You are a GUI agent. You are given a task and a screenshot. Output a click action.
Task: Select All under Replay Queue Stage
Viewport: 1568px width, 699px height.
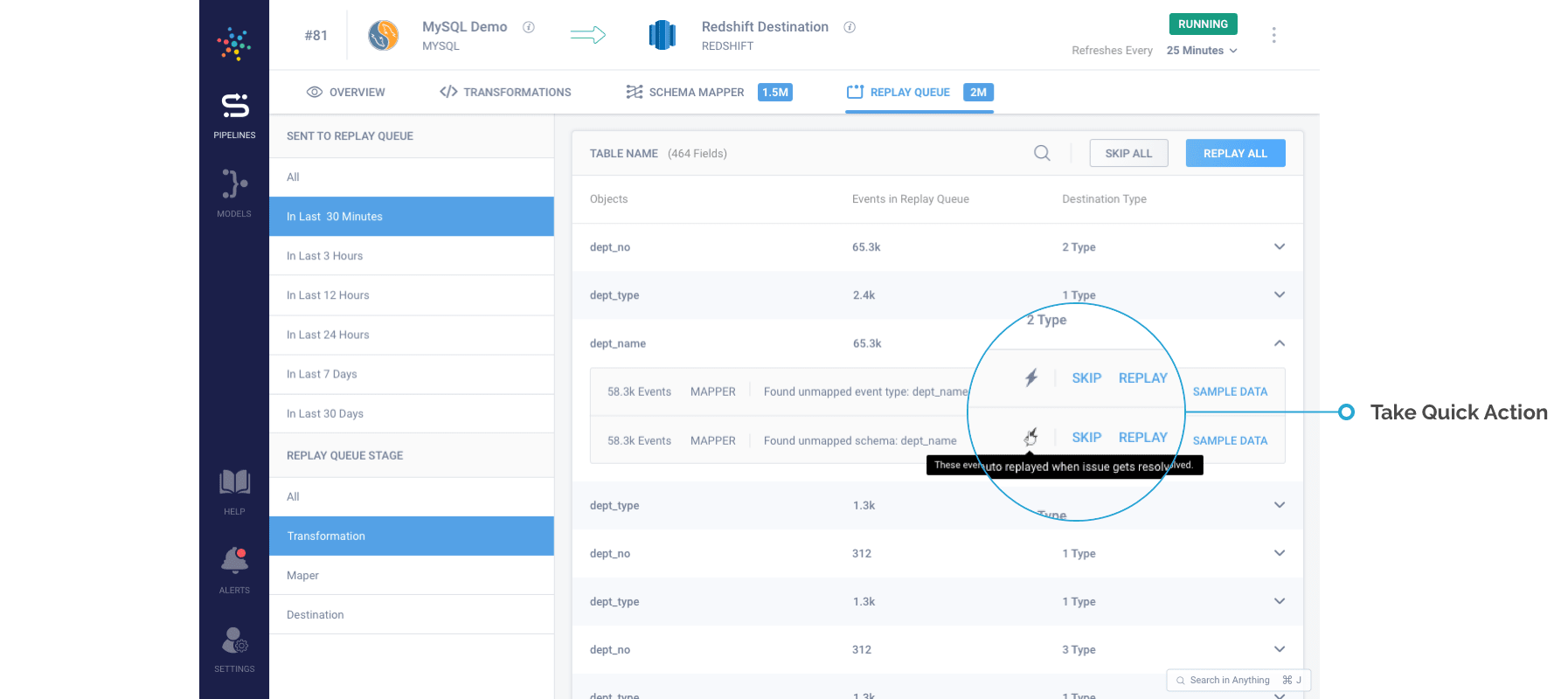tap(412, 497)
